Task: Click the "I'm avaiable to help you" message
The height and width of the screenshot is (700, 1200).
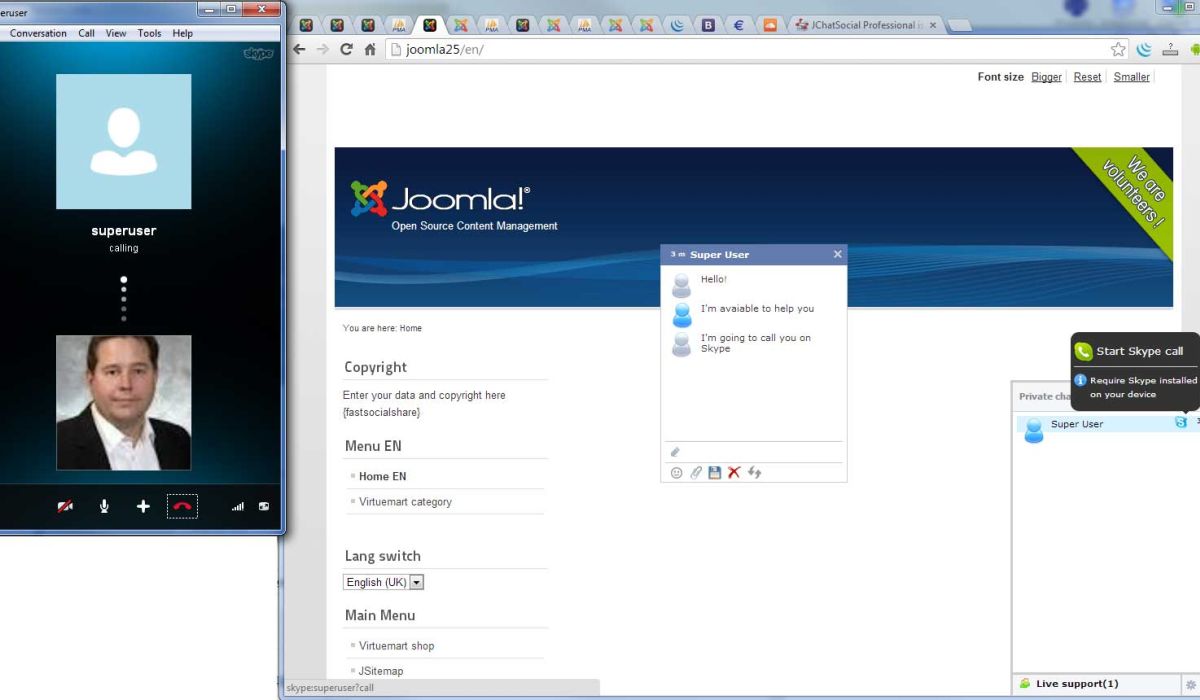Action: 757,308
